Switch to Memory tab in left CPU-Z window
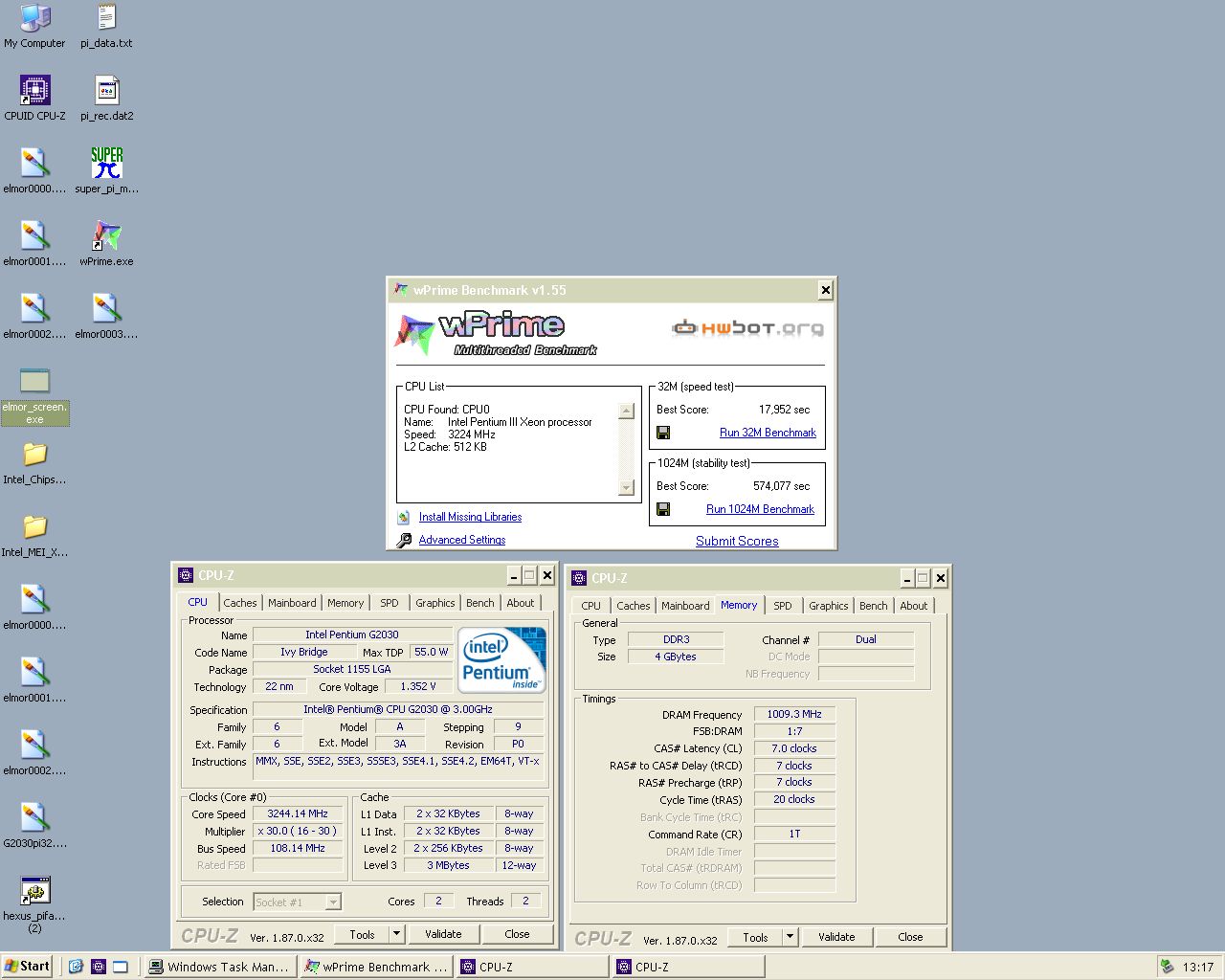 345,603
